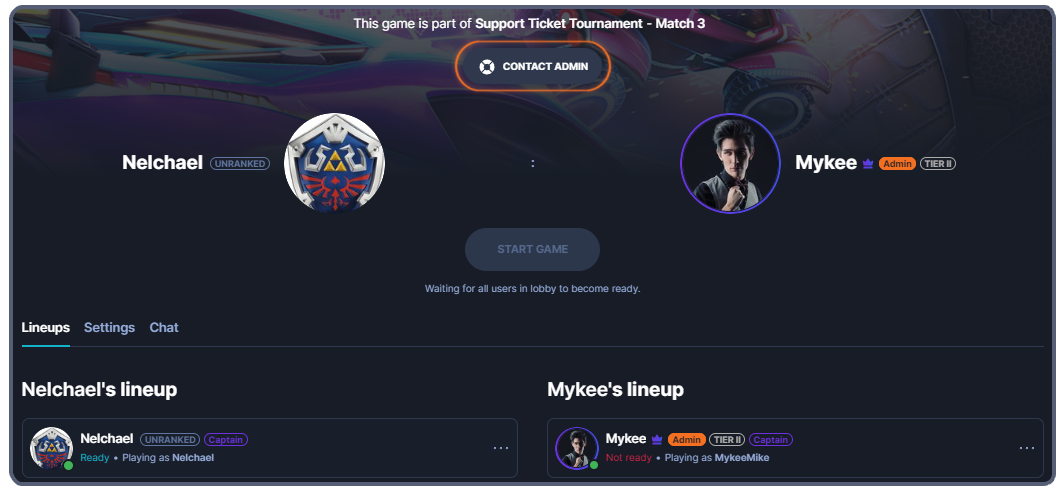Open the Support Ticket Tournament - Match 3 link
1064x490 pixels.
[590, 24]
